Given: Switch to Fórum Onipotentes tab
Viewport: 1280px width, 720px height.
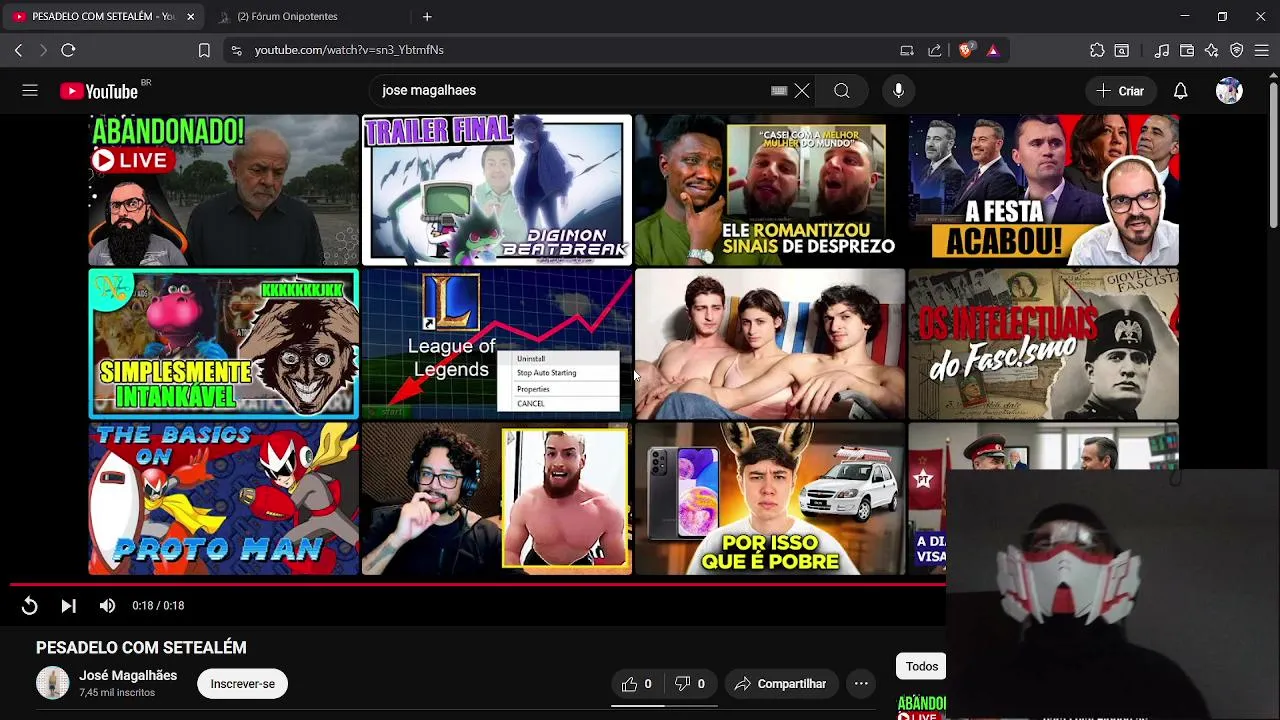Looking at the screenshot, I should pyautogui.click(x=288, y=16).
